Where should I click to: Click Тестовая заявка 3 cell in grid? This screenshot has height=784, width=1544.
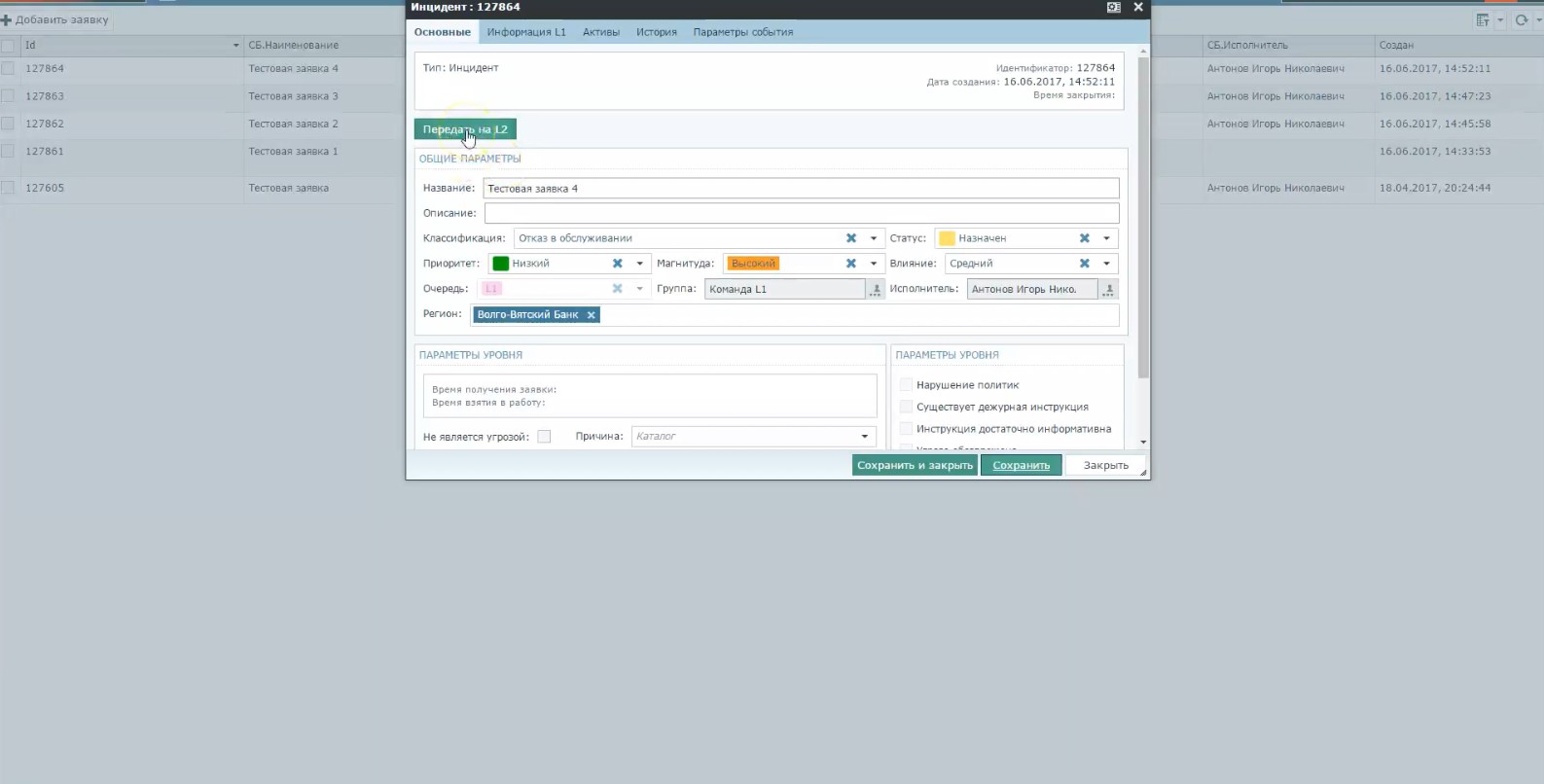coord(294,96)
